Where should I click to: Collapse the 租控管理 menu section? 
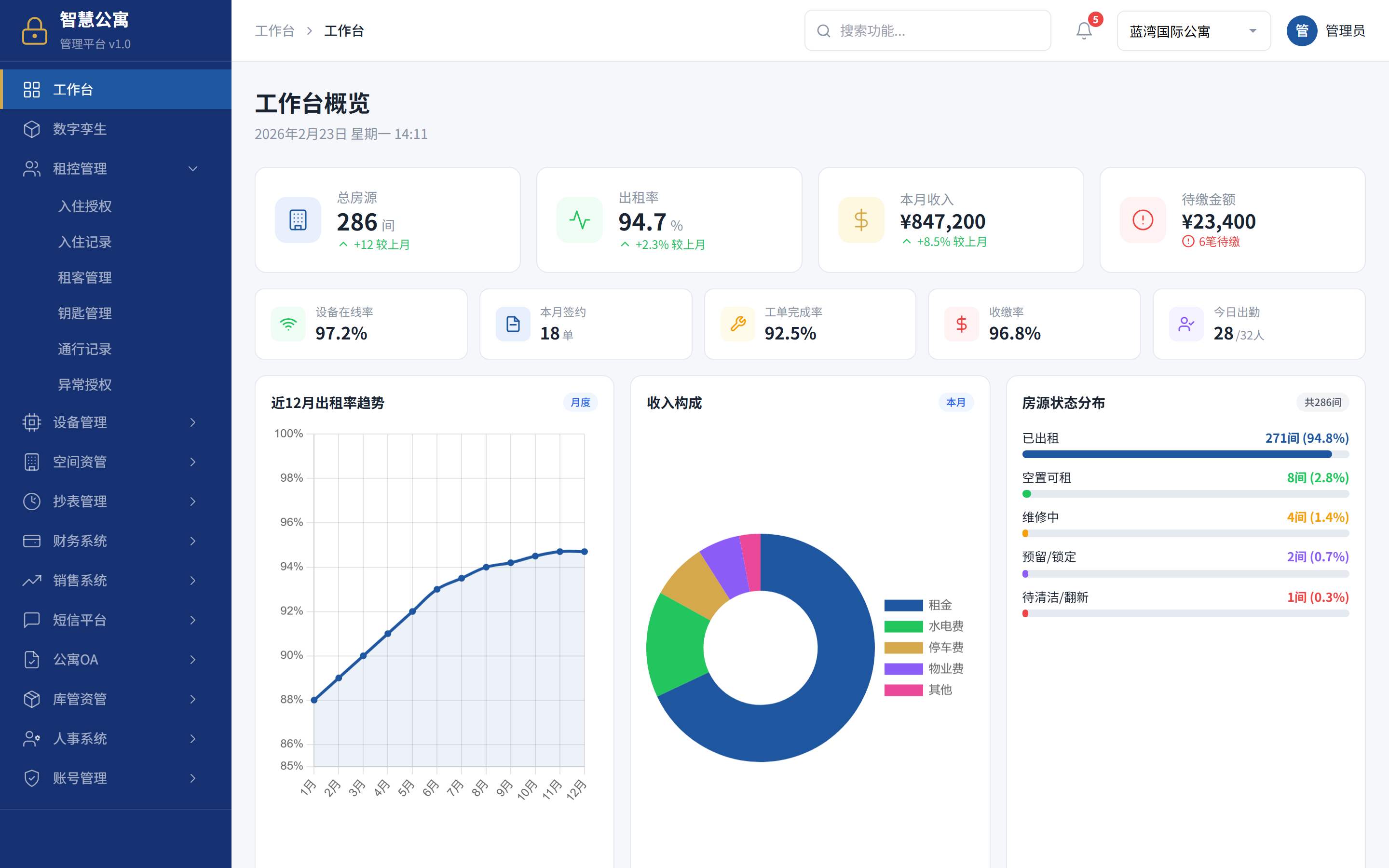193,169
